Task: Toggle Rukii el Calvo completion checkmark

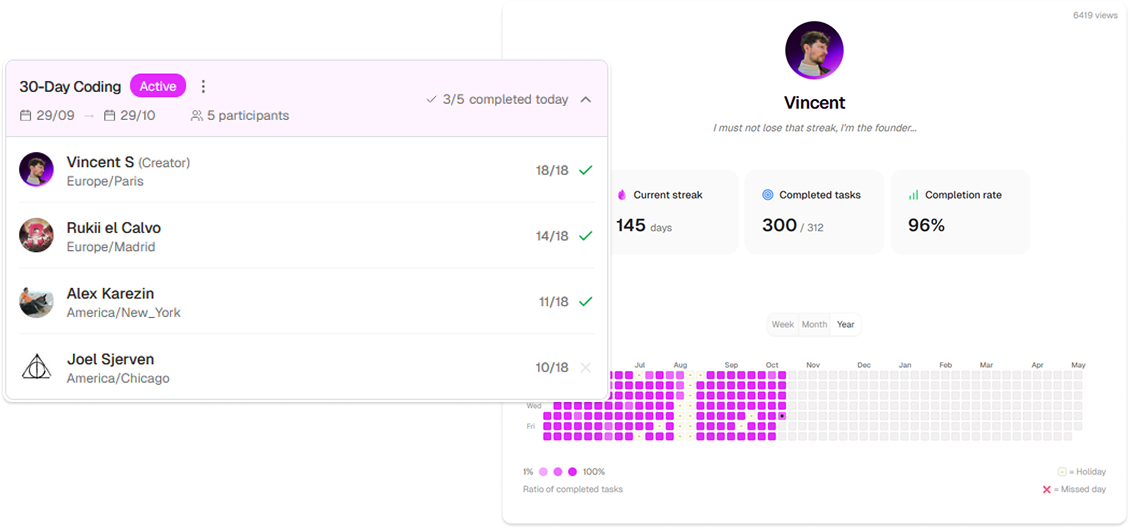Action: (586, 236)
